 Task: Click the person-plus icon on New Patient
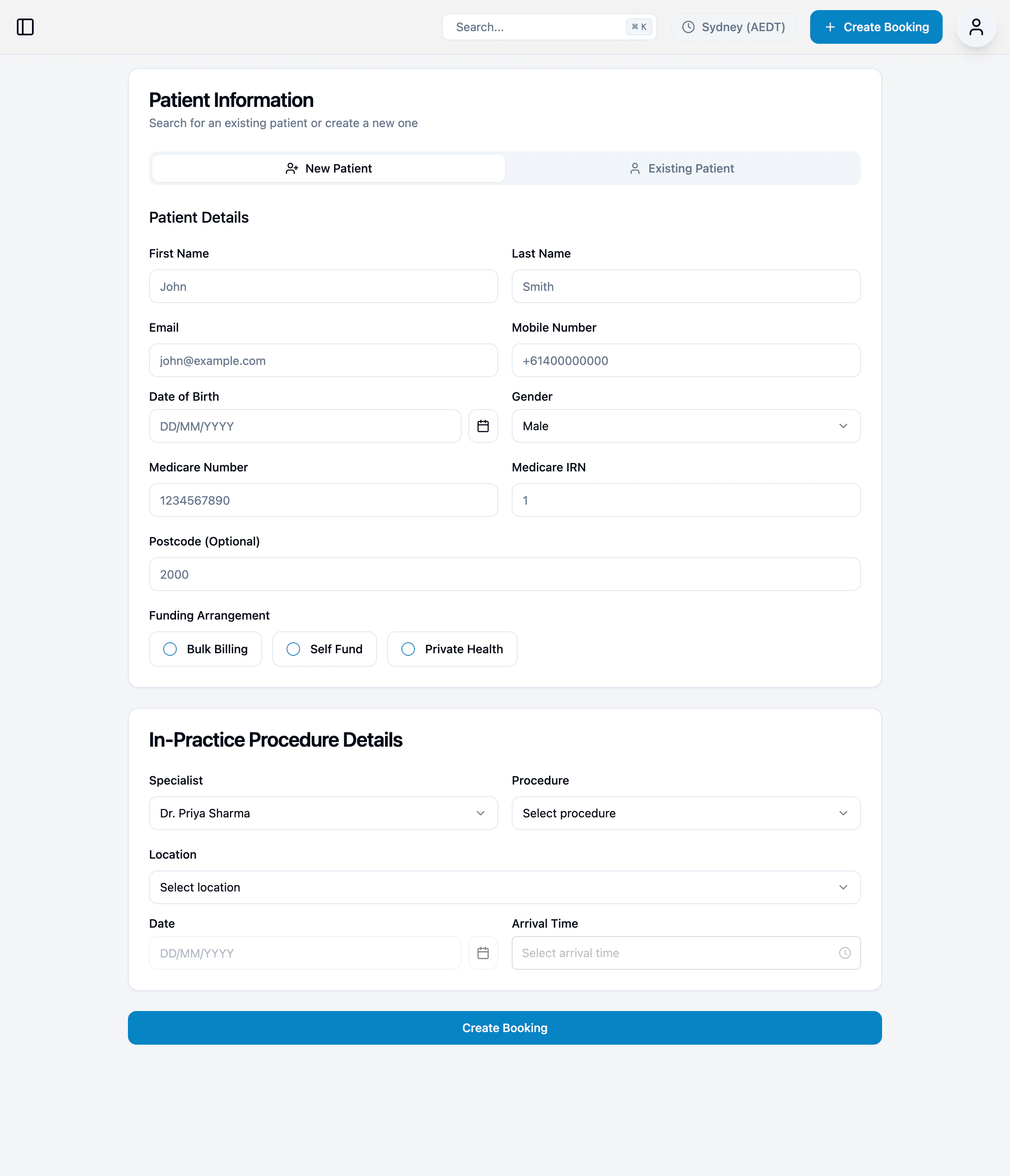tap(291, 168)
